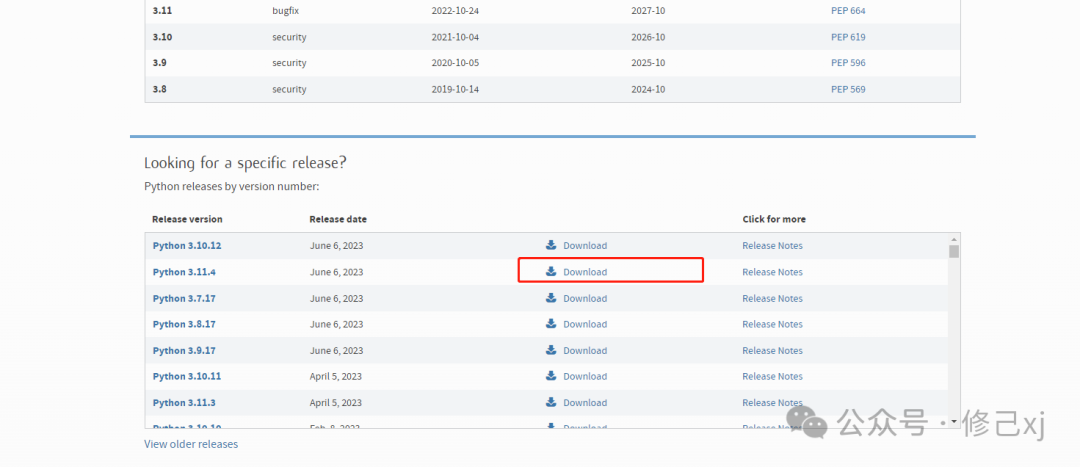Click Download text for Python 3.10.11
The width and height of the screenshot is (1080, 467).
tap(585, 376)
